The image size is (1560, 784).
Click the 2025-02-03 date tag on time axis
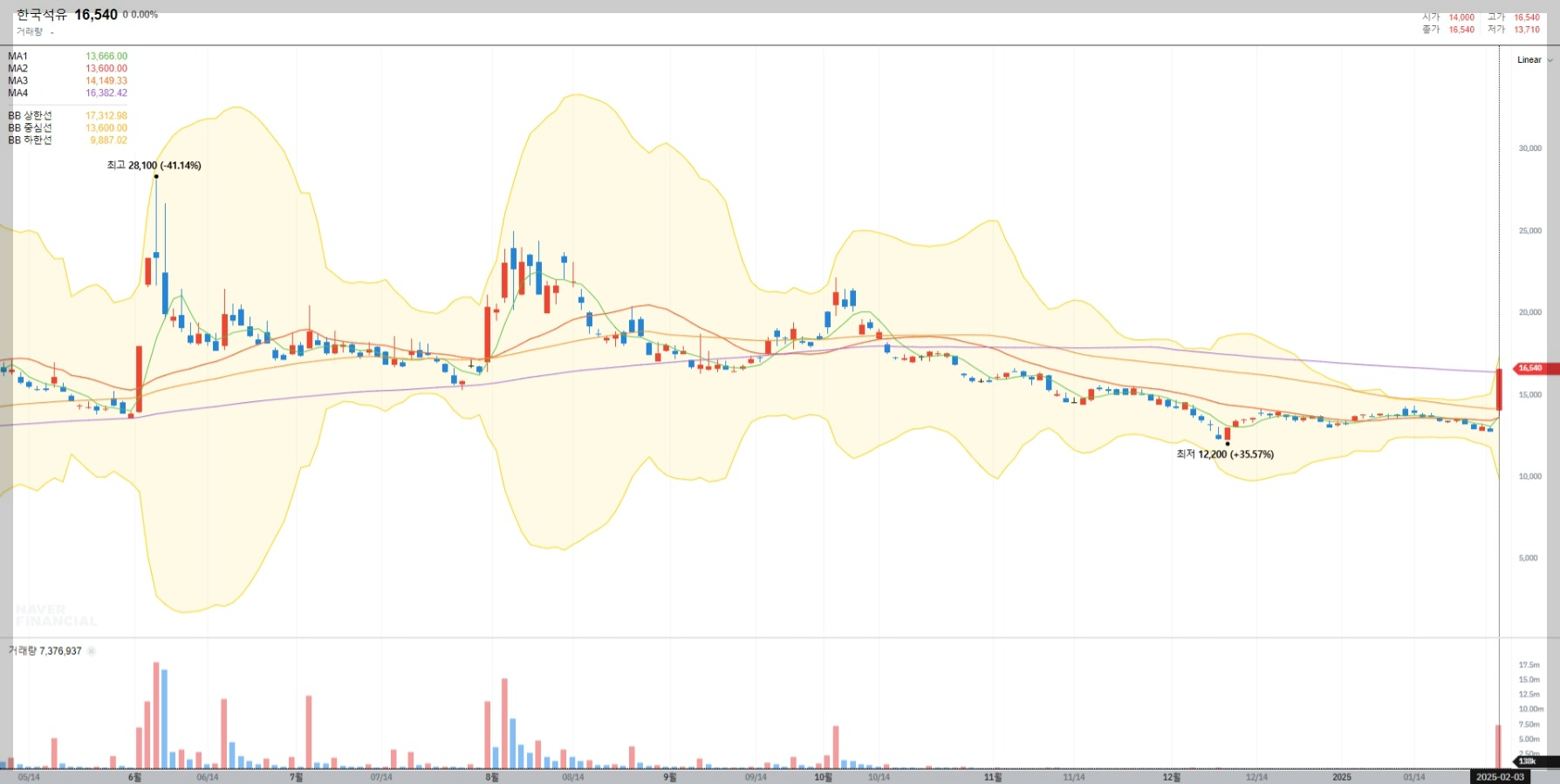point(1500,777)
